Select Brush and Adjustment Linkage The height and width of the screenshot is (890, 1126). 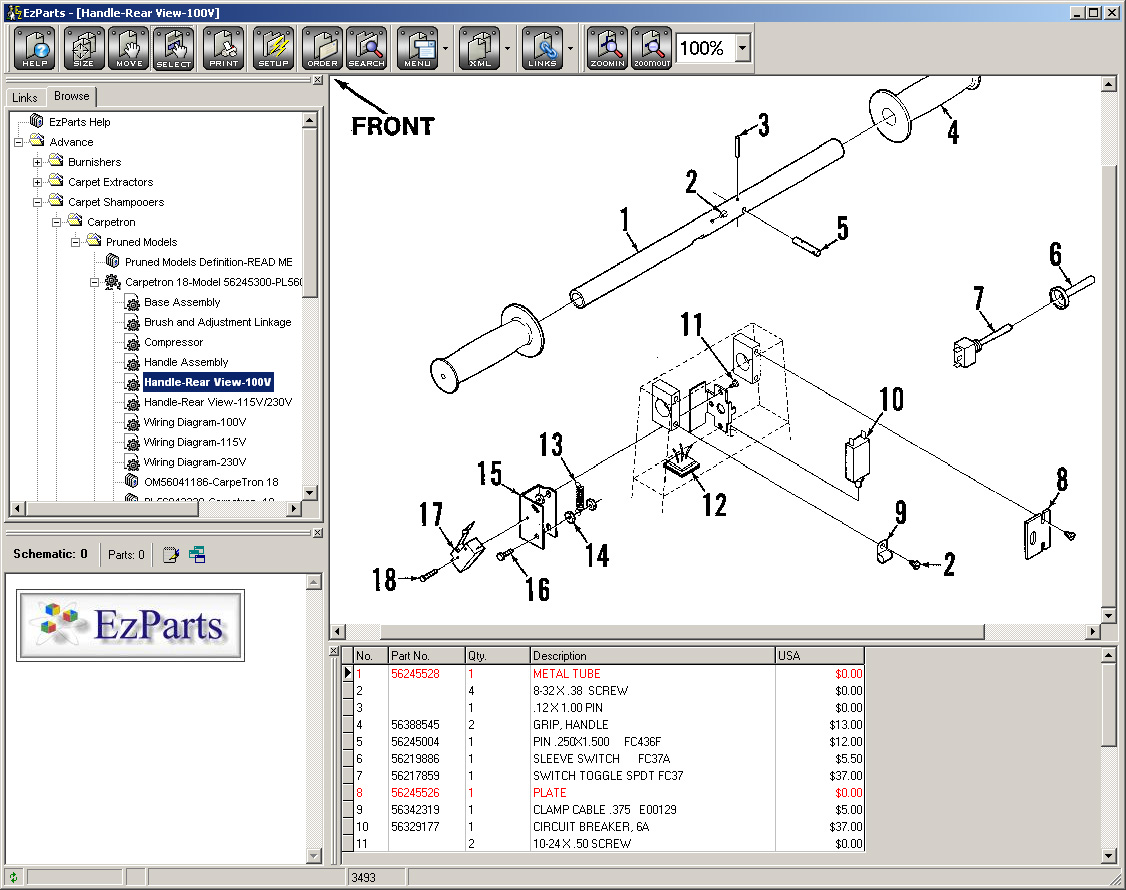coord(218,323)
